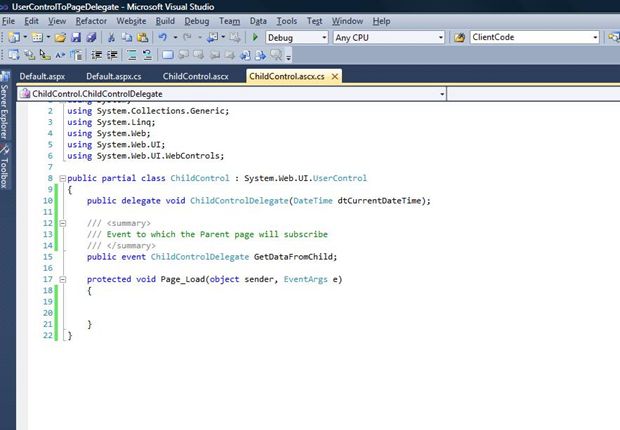Click the Open File folder icon
The image size is (620, 430).
point(60,37)
